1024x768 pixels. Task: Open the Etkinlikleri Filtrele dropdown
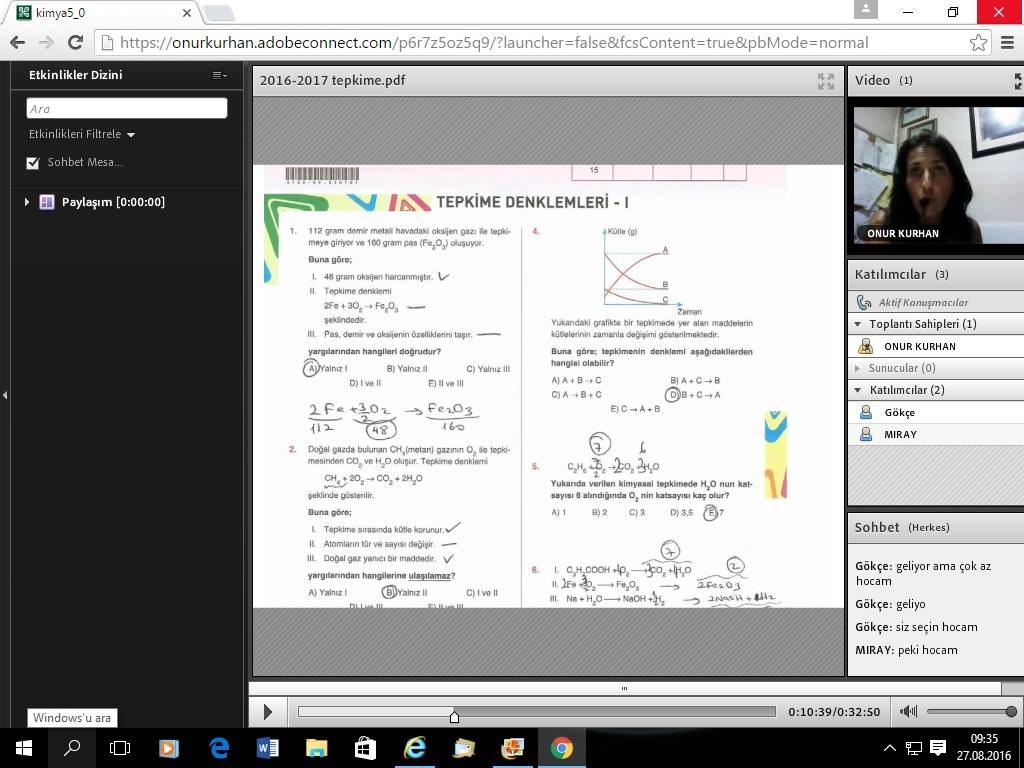point(82,134)
